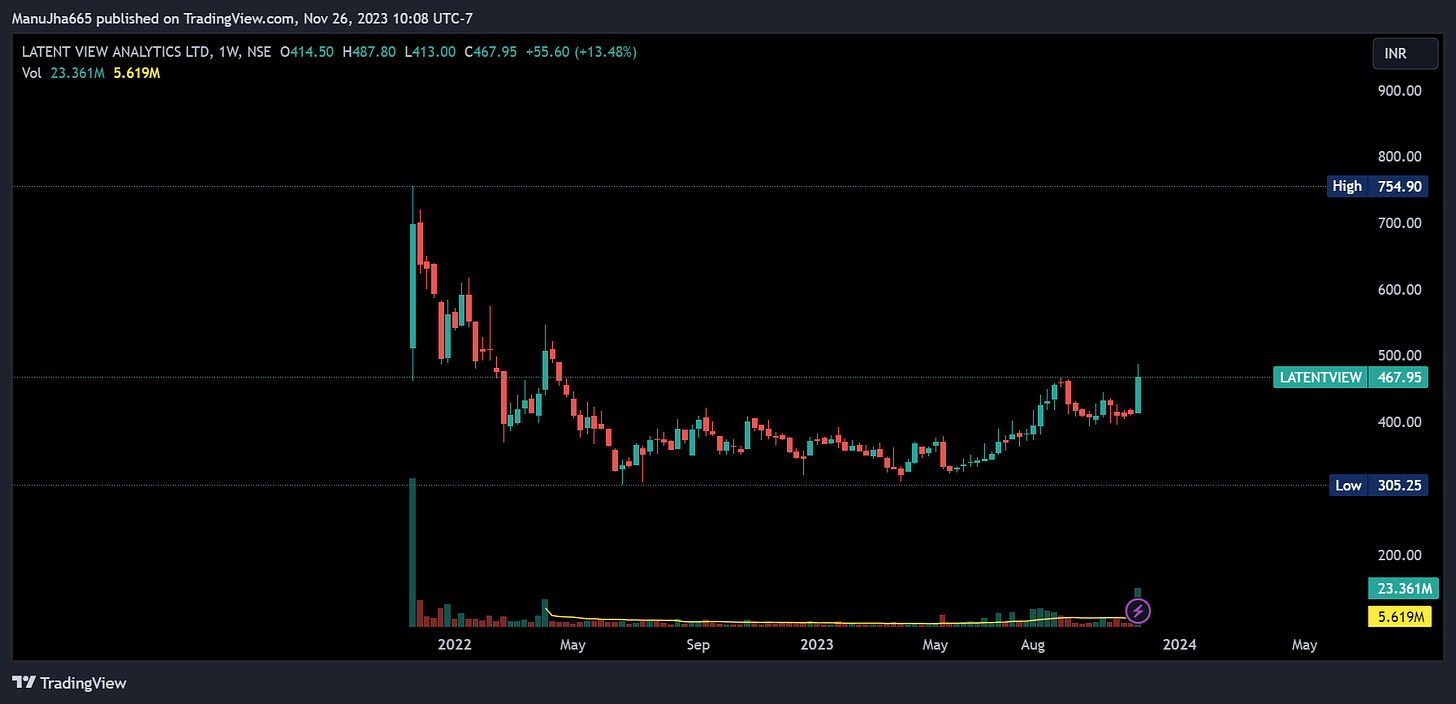Image resolution: width=1456 pixels, height=704 pixels.
Task: Click the TradingView logo at bottom left
Action: click(70, 683)
